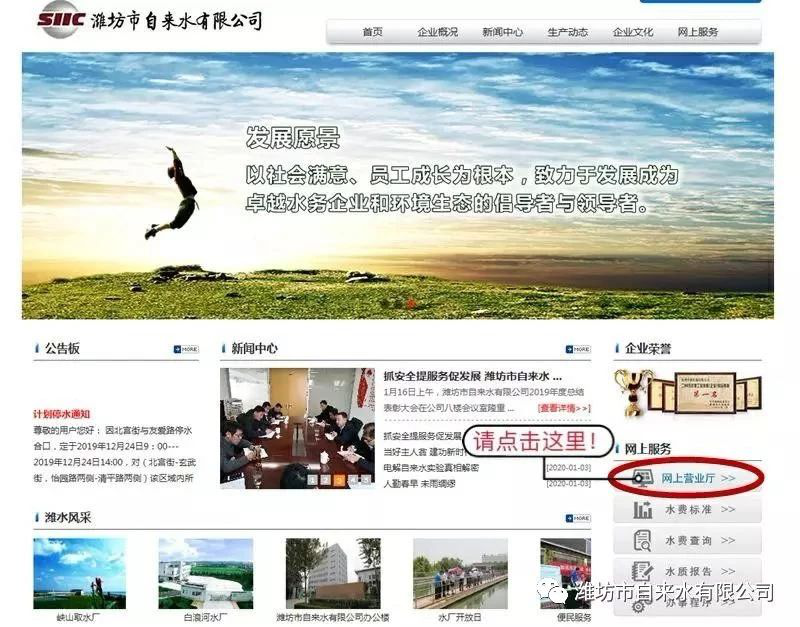Go to 企业概况 in the navigation bar
Viewport: 800px width, 627px height.
pos(437,32)
